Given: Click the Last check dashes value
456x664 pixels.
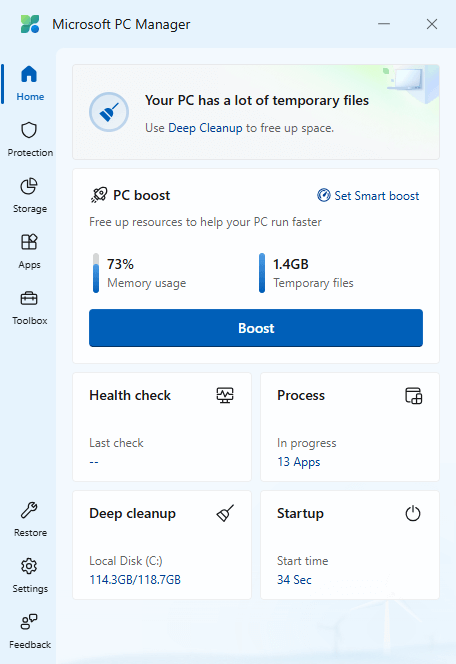Looking at the screenshot, I should [94, 462].
